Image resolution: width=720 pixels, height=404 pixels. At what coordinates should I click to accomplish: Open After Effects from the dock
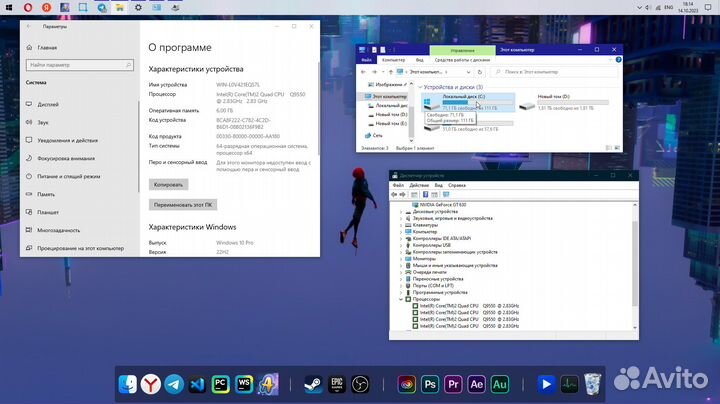pos(476,384)
